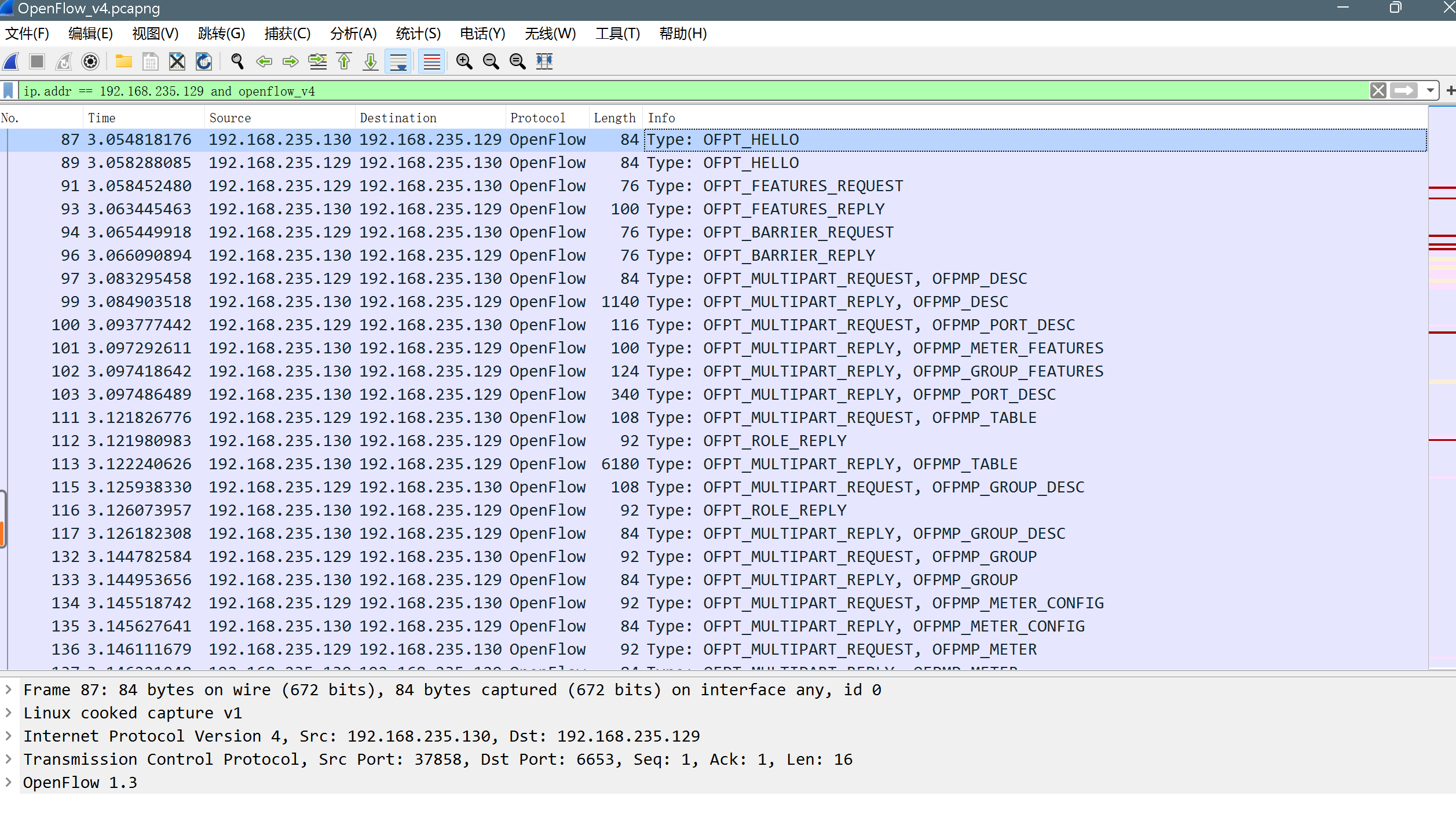Click the stop capture square icon
Image resolution: width=1456 pixels, height=814 pixels.
(37, 61)
